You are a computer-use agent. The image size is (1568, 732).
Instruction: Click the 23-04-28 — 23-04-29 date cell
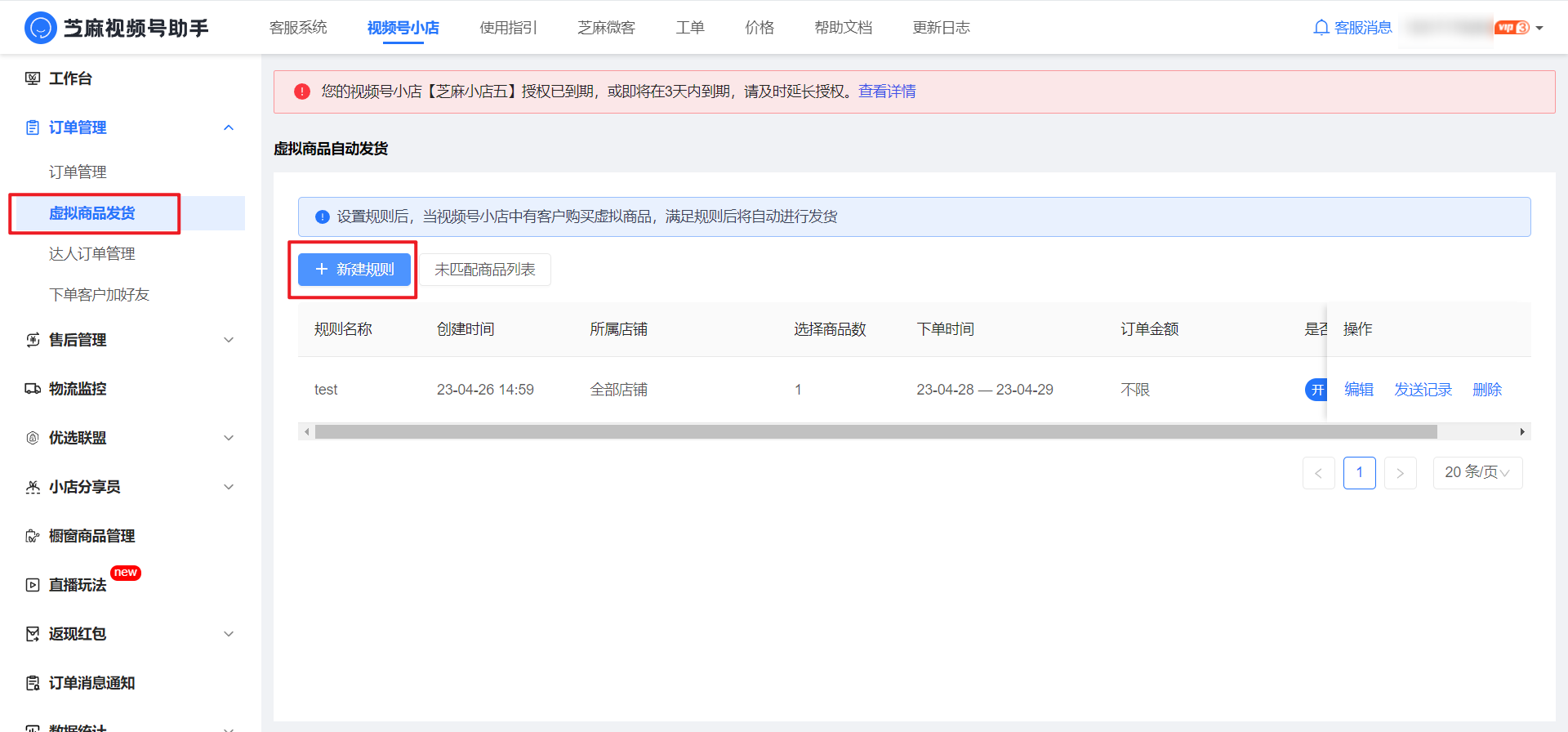(x=985, y=390)
